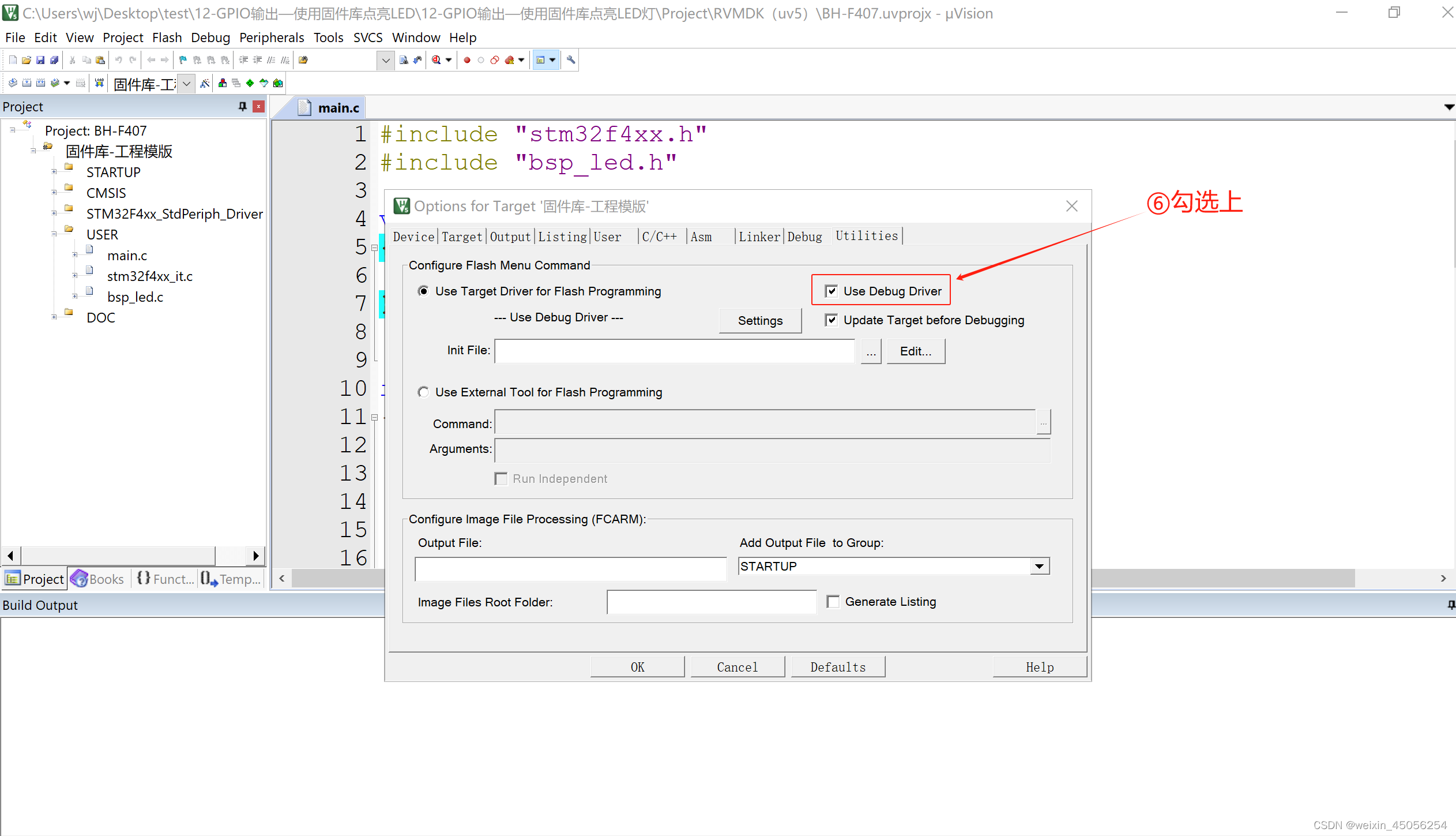
Task: Expand the DOC group in project tree
Action: pos(54,317)
